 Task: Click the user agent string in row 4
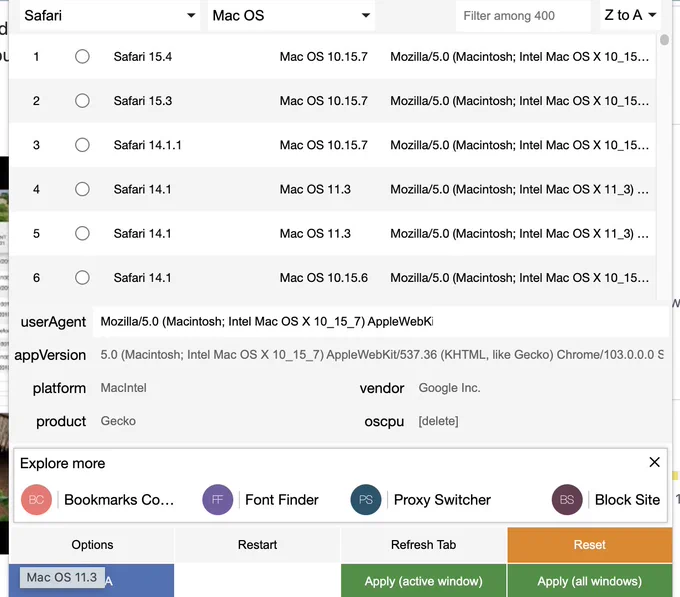tap(520, 189)
